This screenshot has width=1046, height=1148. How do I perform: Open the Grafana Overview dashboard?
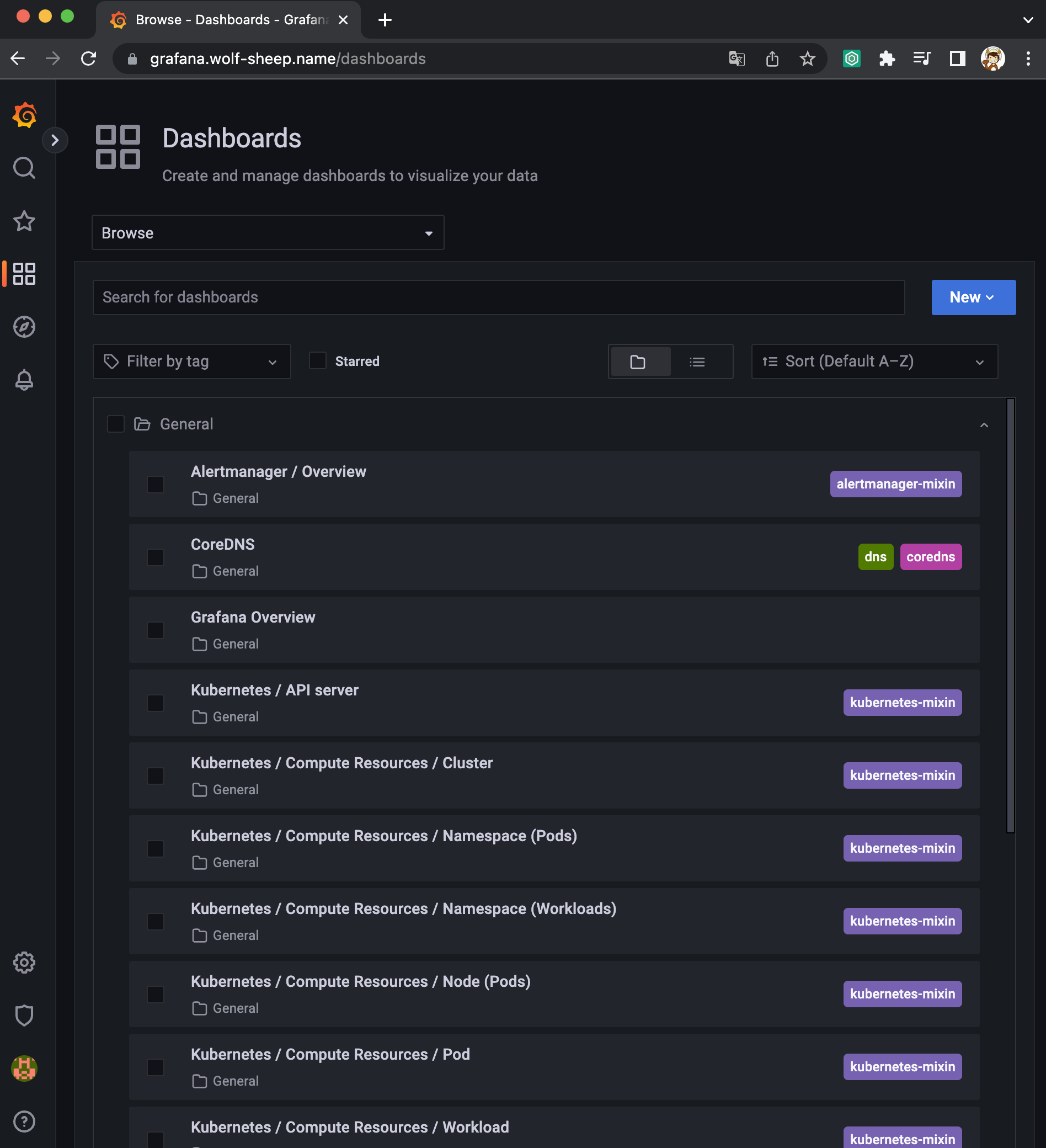(253, 618)
